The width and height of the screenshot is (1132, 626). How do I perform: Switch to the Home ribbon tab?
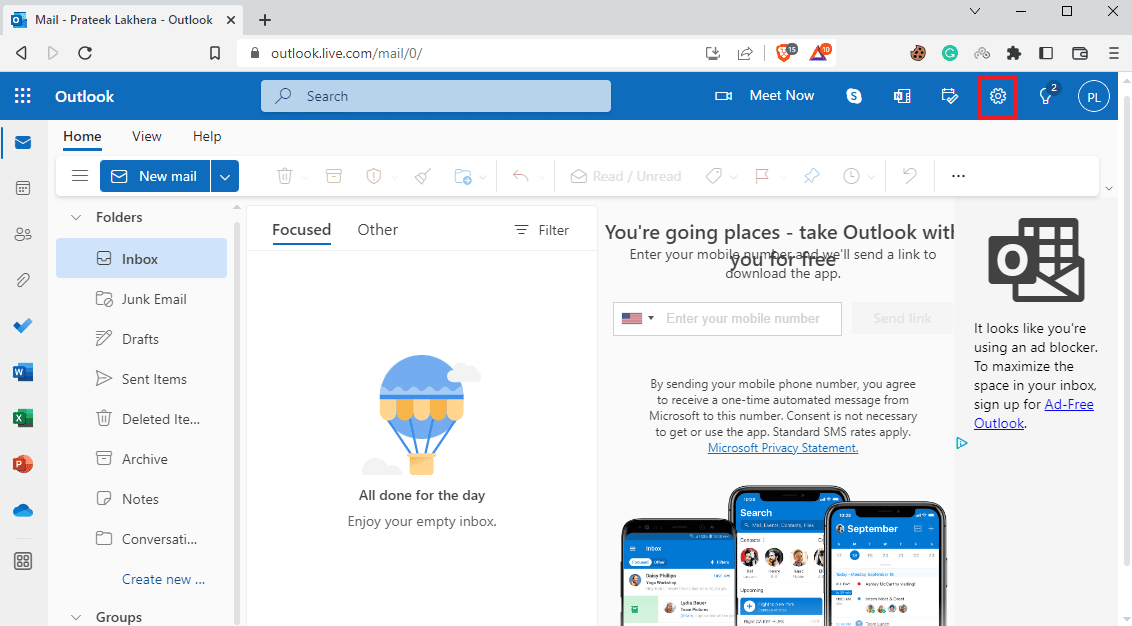point(82,136)
